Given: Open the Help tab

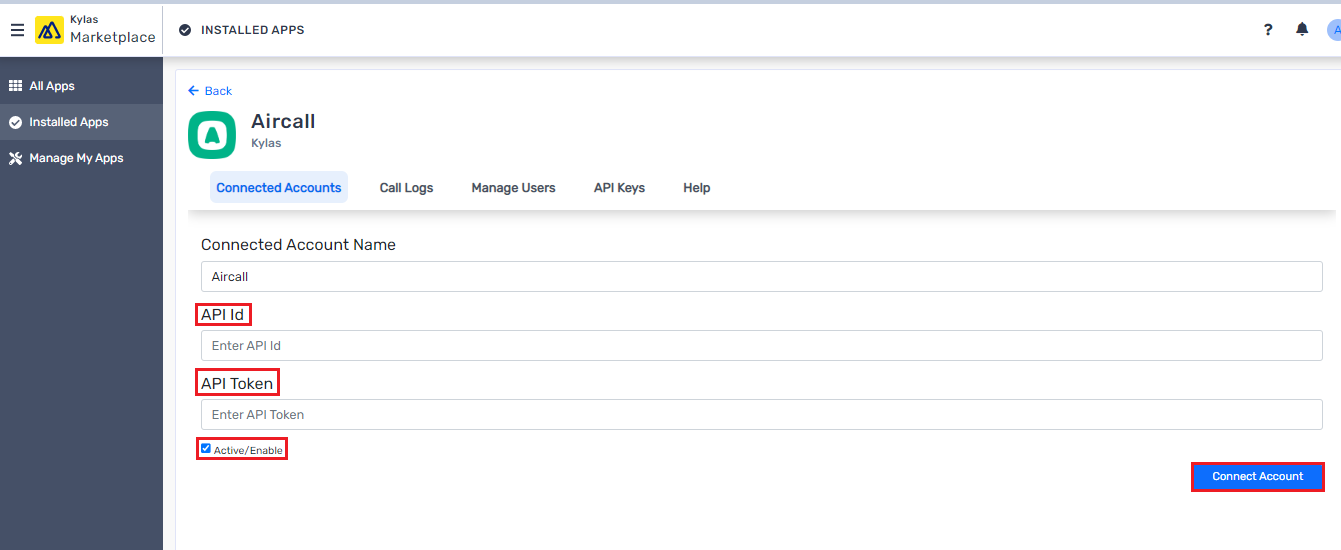Looking at the screenshot, I should (x=697, y=188).
